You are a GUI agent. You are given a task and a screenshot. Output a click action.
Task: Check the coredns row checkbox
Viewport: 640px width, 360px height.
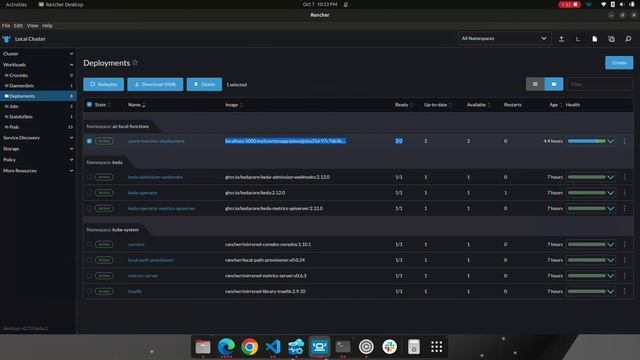[x=89, y=244]
